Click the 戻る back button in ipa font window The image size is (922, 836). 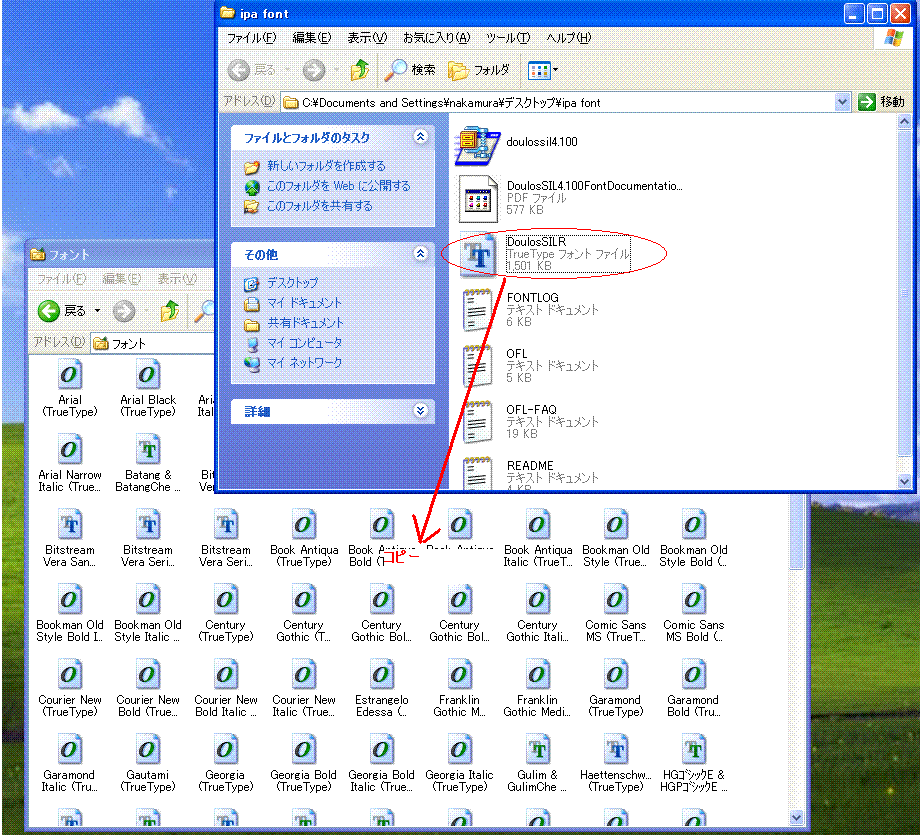coord(252,70)
